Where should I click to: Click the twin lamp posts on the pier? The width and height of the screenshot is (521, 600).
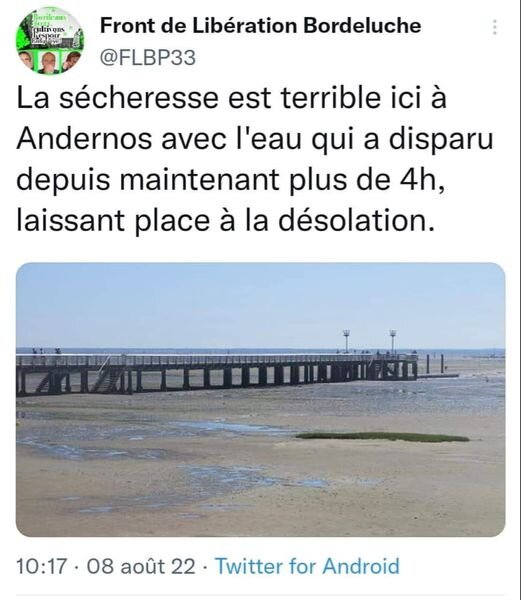[x=370, y=341]
